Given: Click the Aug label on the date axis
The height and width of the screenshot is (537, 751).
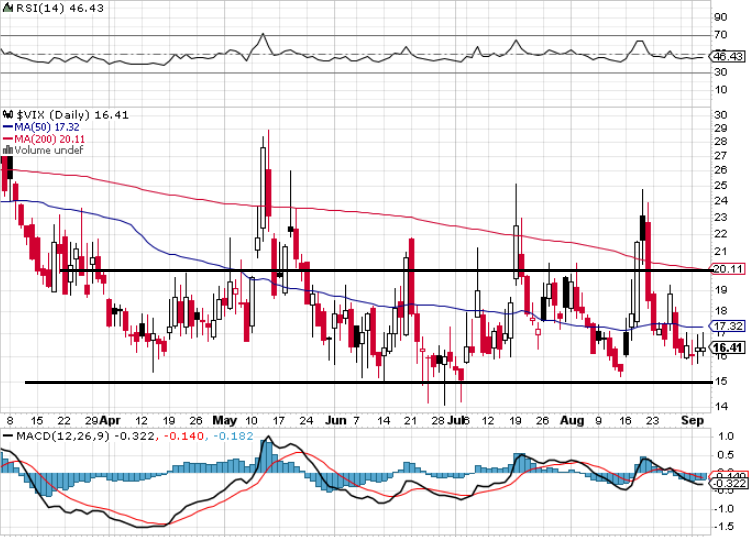Looking at the screenshot, I should (570, 422).
